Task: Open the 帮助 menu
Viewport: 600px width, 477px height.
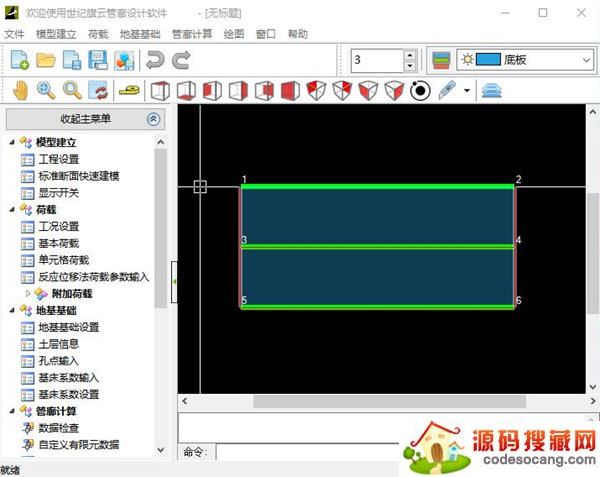Action: click(x=298, y=34)
